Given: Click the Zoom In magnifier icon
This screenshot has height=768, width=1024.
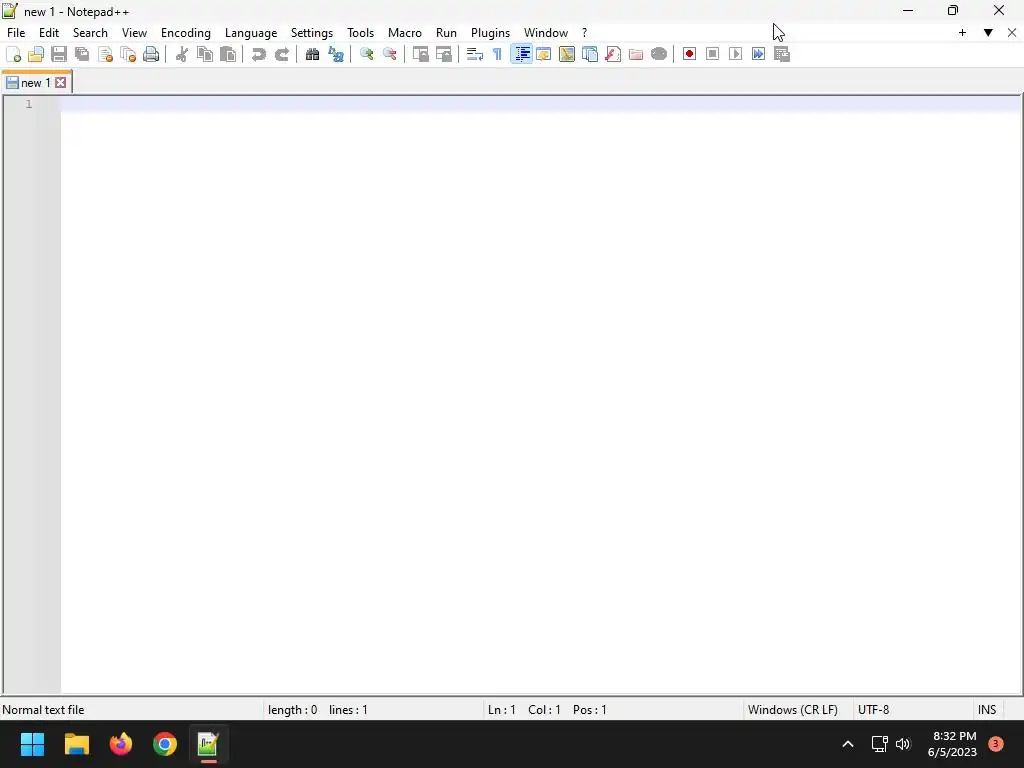Looking at the screenshot, I should 366,54.
